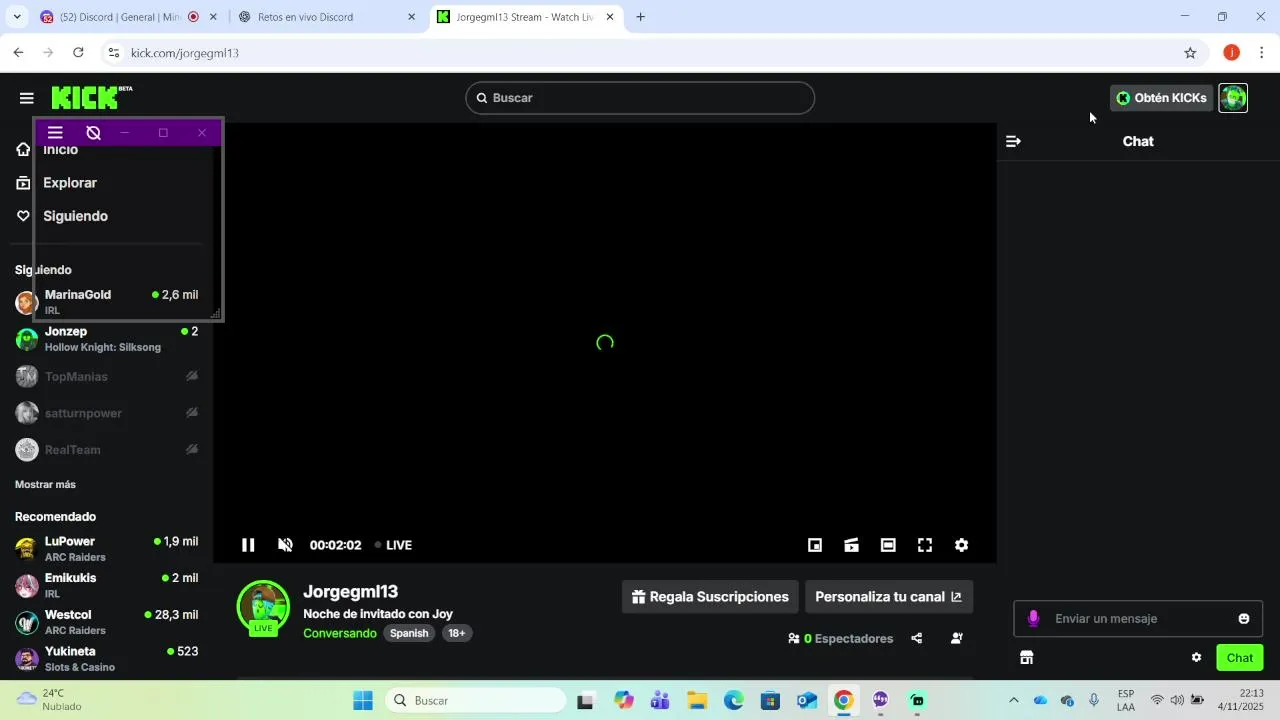This screenshot has width=1280, height=720.
Task: Close the Jorgegml13 Stream tab
Action: pyautogui.click(x=610, y=17)
